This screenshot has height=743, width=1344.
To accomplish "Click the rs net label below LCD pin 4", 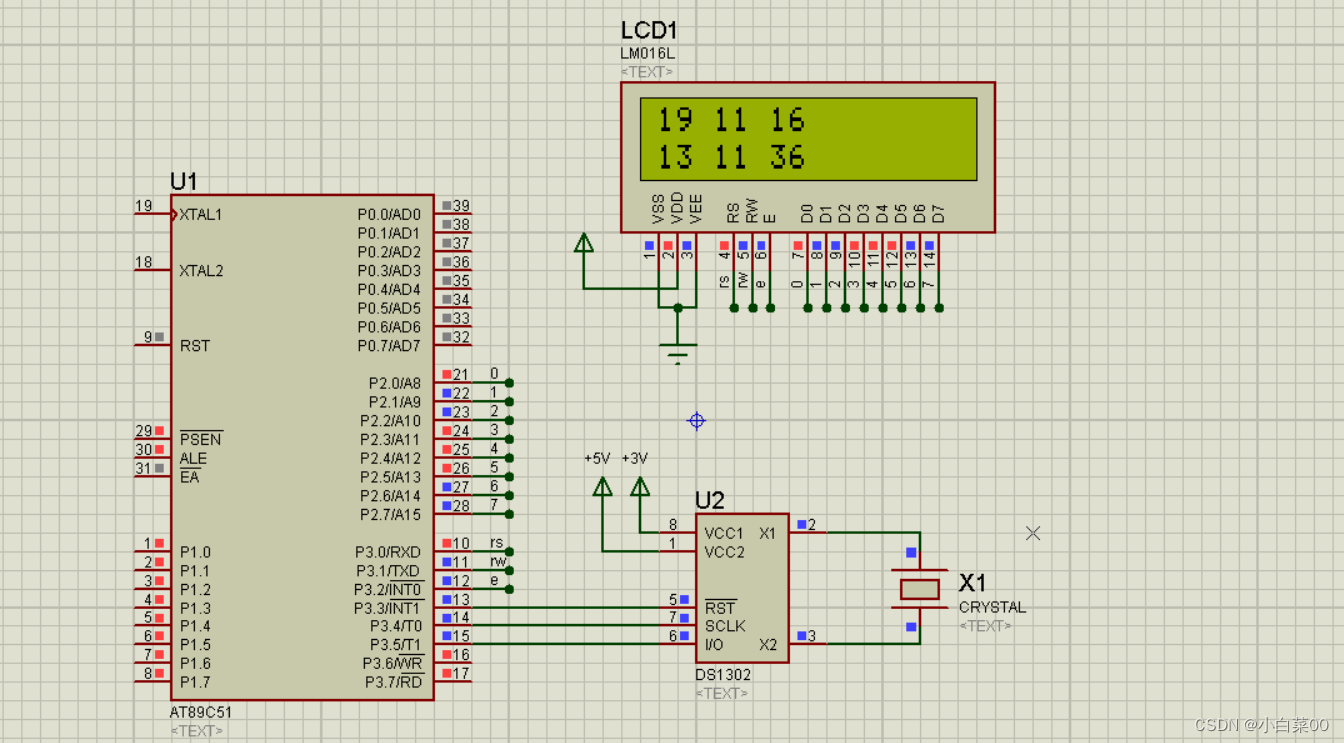I will (725, 283).
